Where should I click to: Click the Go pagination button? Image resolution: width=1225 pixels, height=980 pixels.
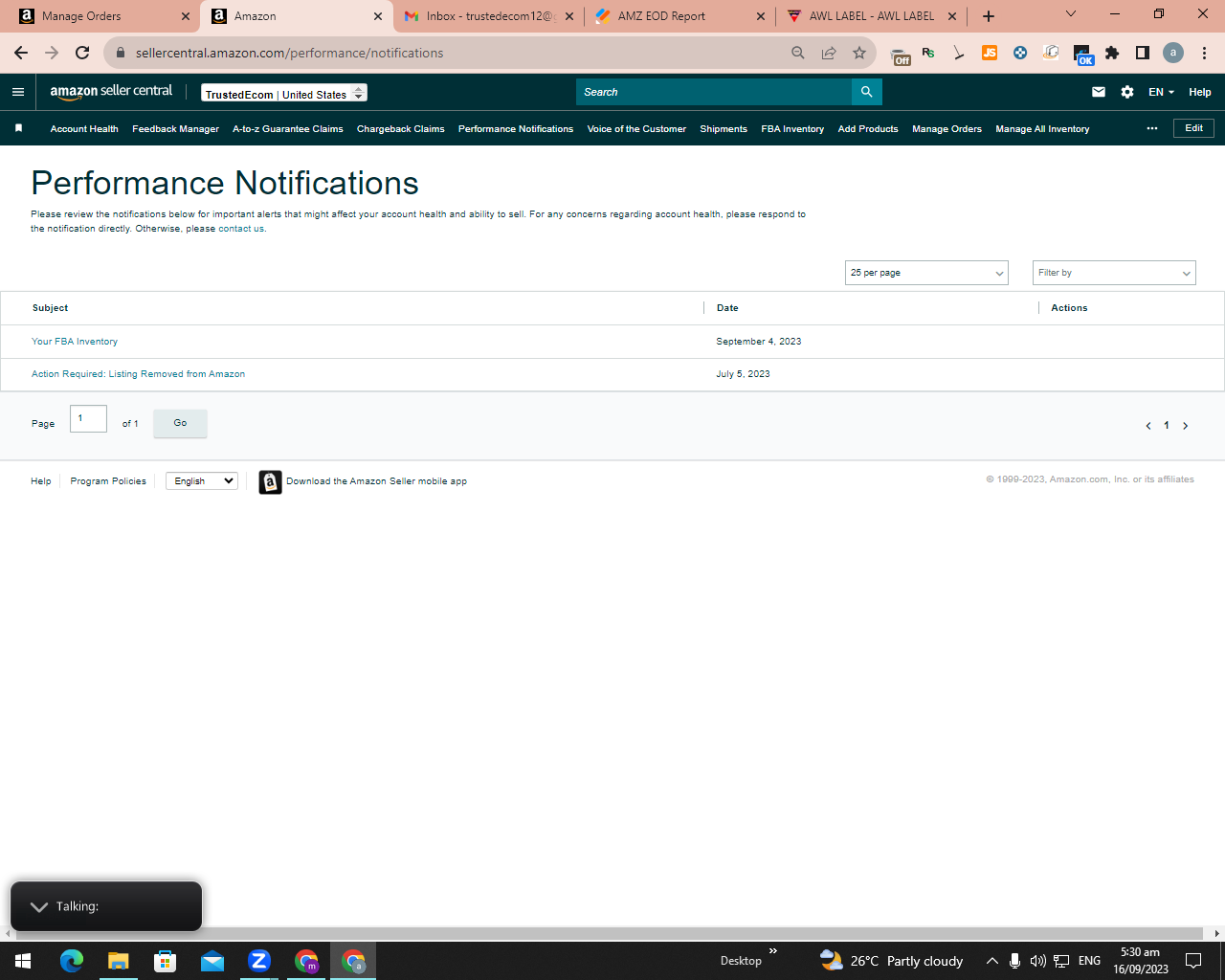click(x=180, y=423)
